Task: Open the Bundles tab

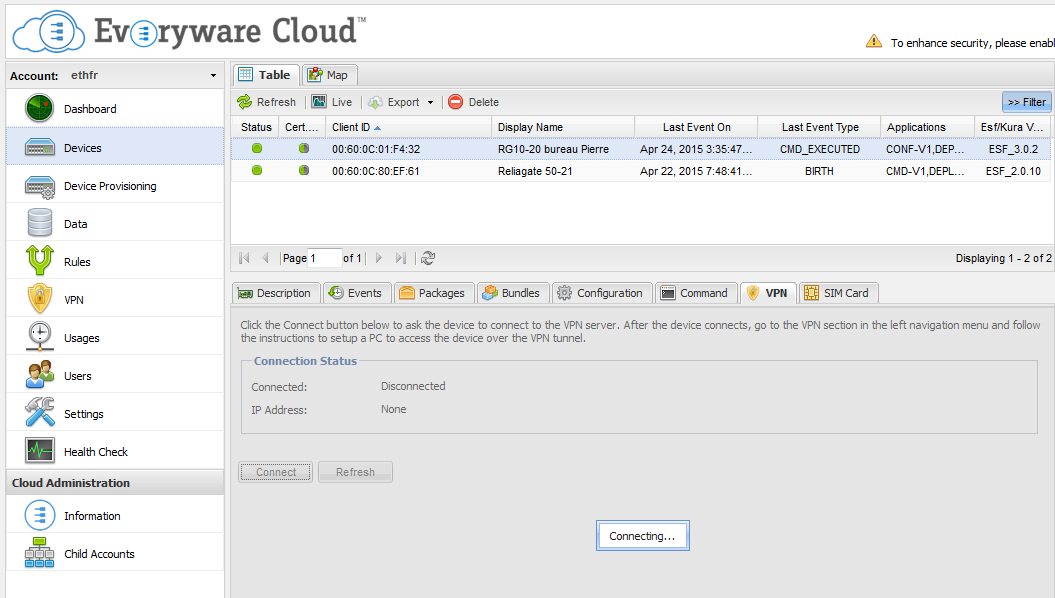Action: [513, 293]
